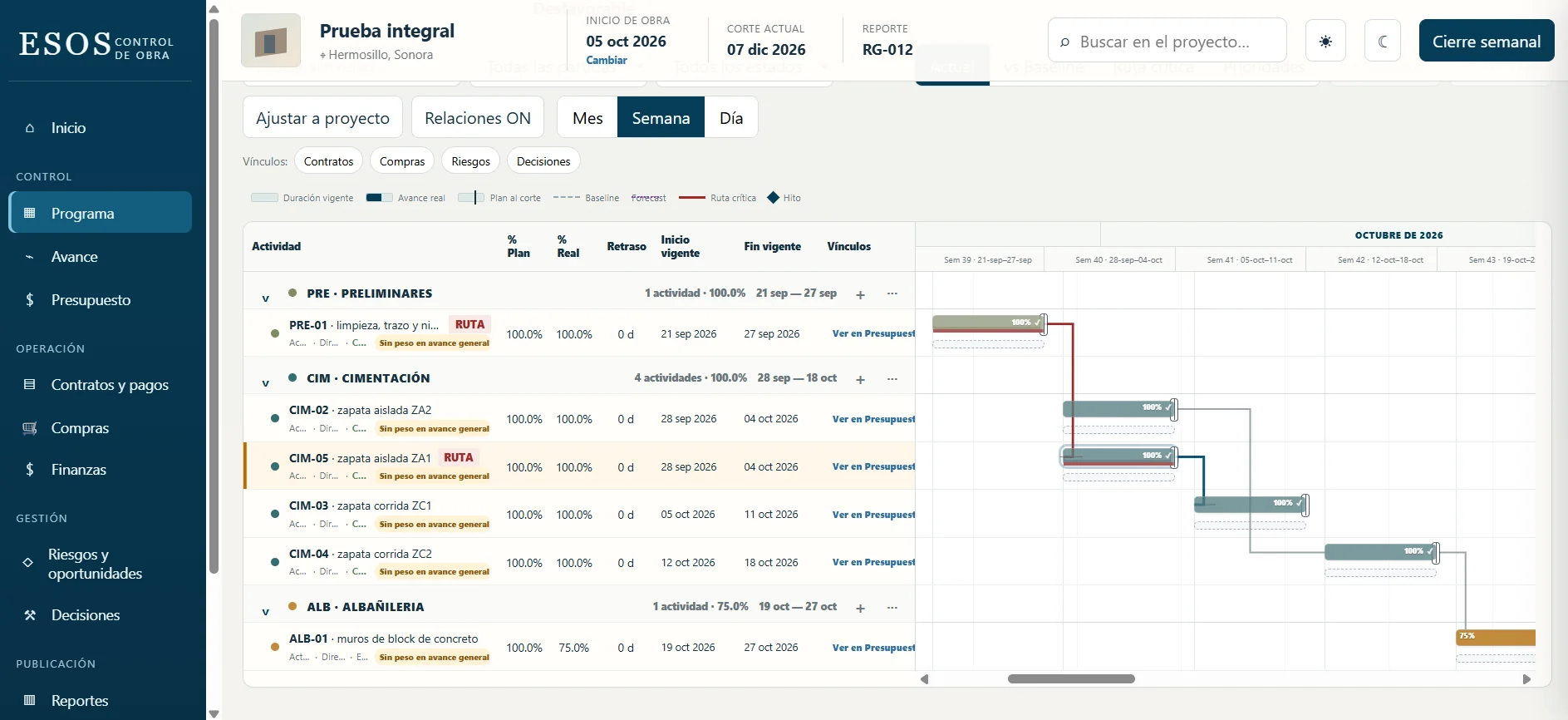The image size is (1568, 720).
Task: Open Reportes icon in sidebar
Action: click(30, 700)
